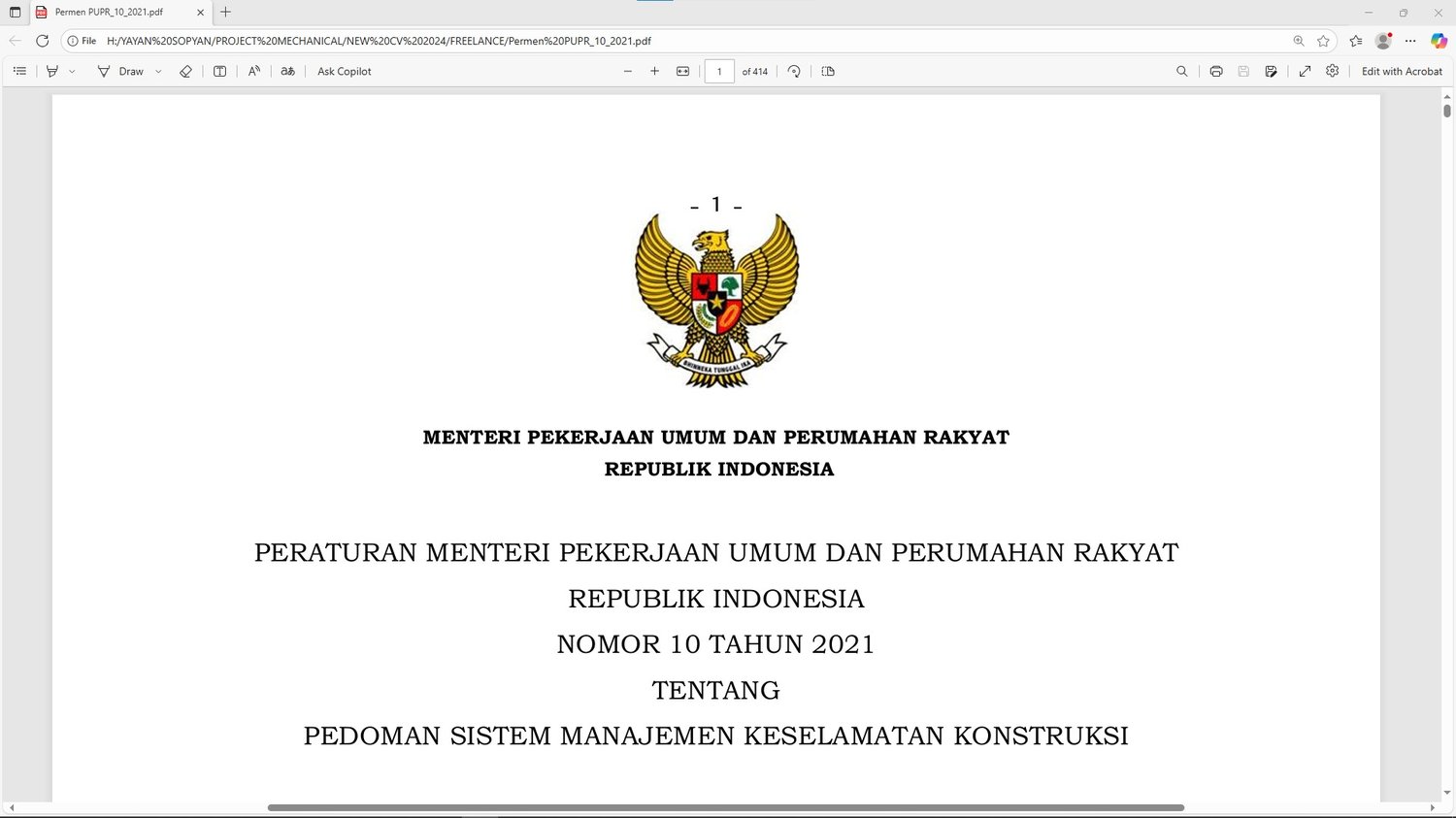This screenshot has height=818, width=1456.
Task: Select the Add text tool
Action: tap(220, 71)
